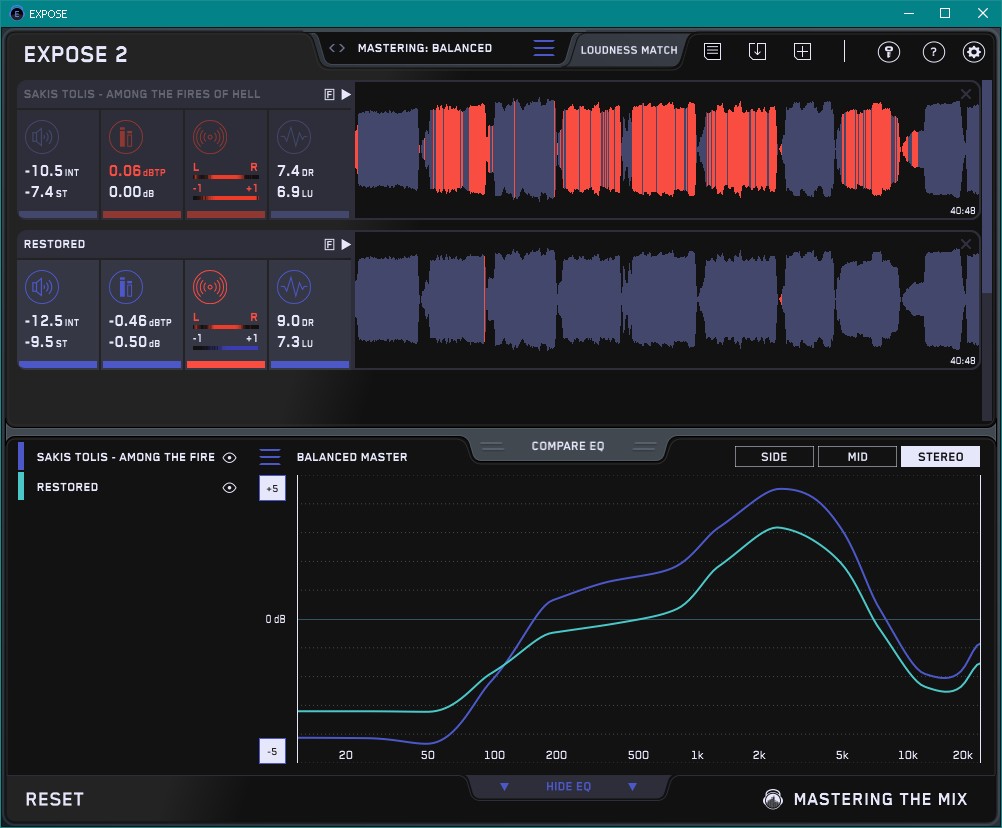
Task: Click the license key icon
Action: click(x=889, y=52)
